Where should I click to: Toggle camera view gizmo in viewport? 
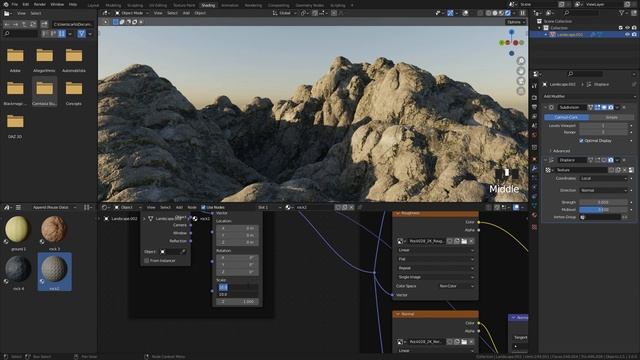[521, 81]
